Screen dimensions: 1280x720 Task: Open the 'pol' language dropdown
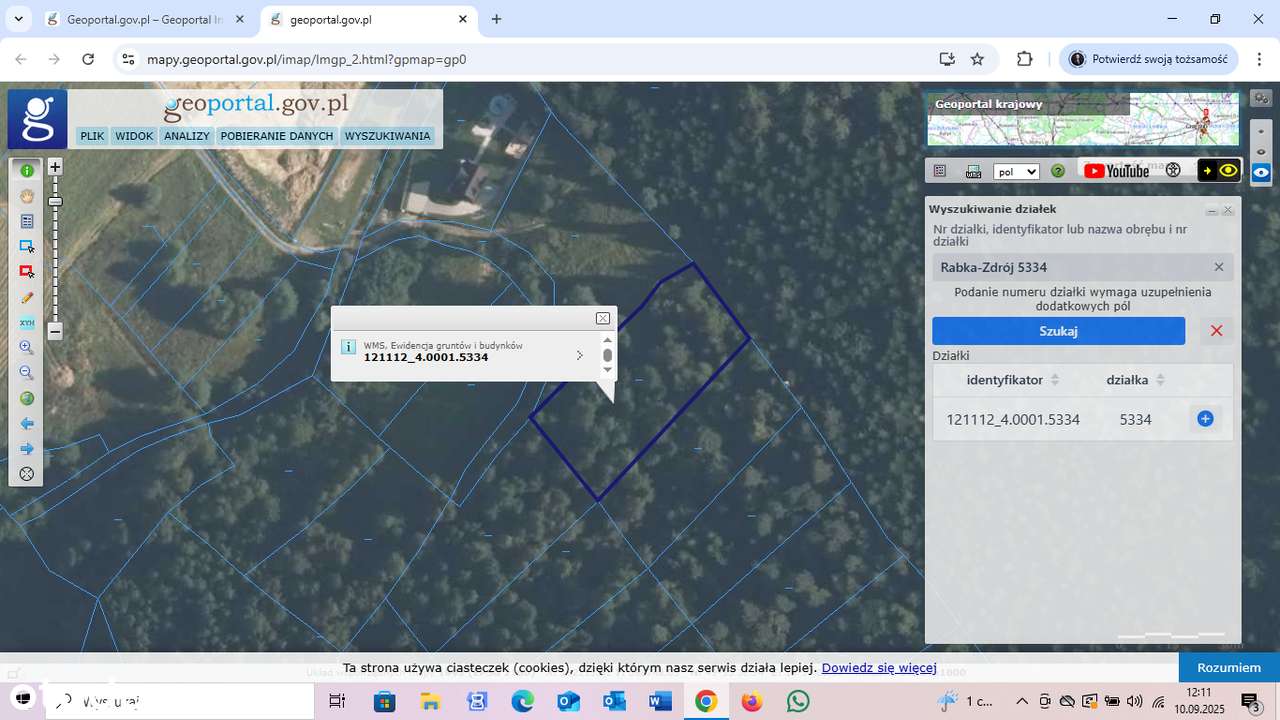pos(1016,171)
